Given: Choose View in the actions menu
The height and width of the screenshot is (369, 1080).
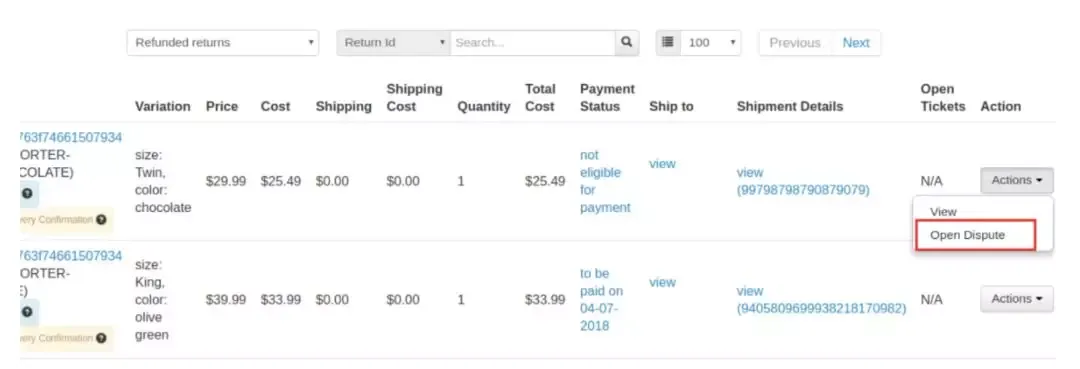Looking at the screenshot, I should 943,212.
